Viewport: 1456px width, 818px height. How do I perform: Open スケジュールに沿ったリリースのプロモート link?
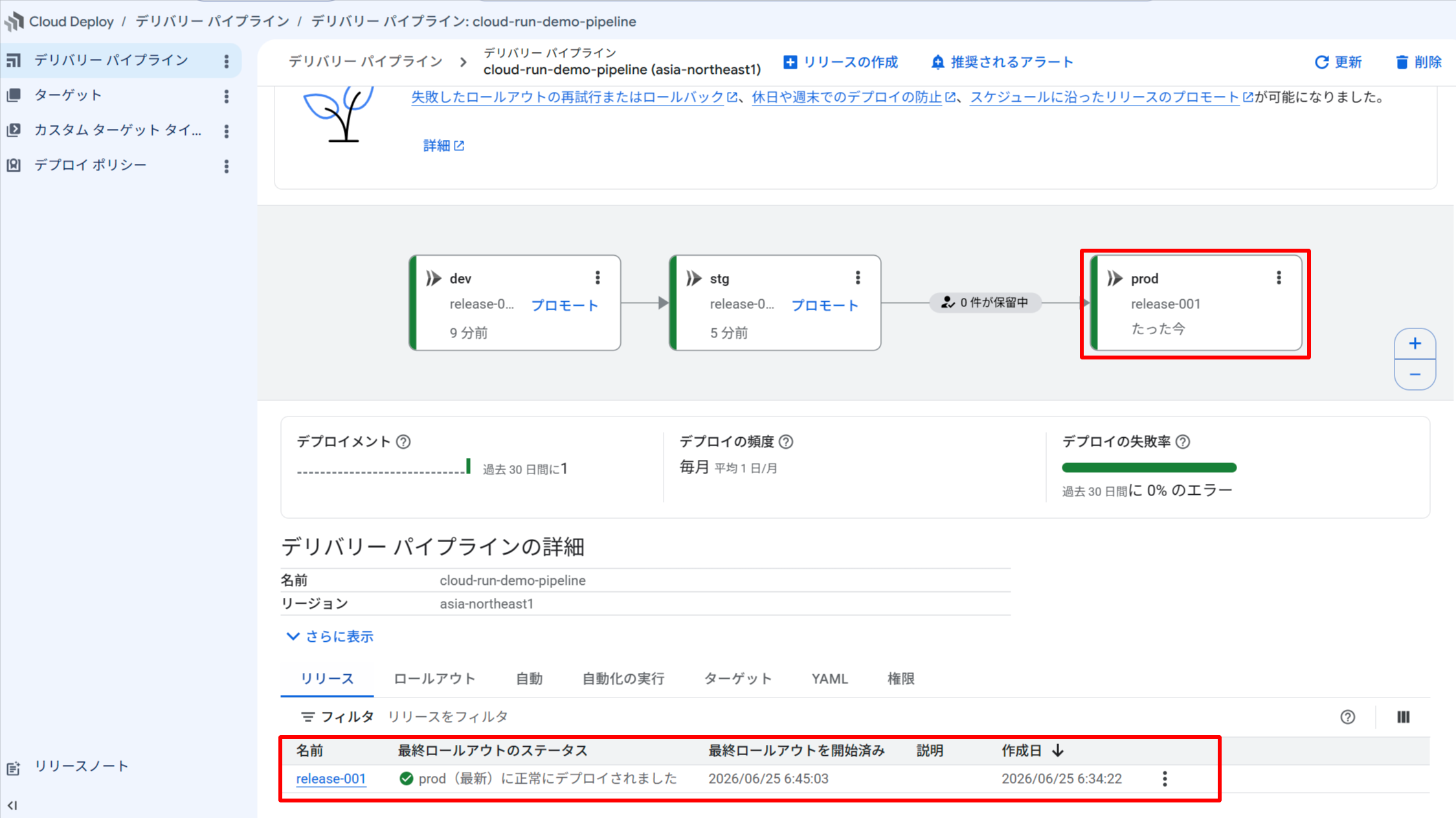[1104, 97]
